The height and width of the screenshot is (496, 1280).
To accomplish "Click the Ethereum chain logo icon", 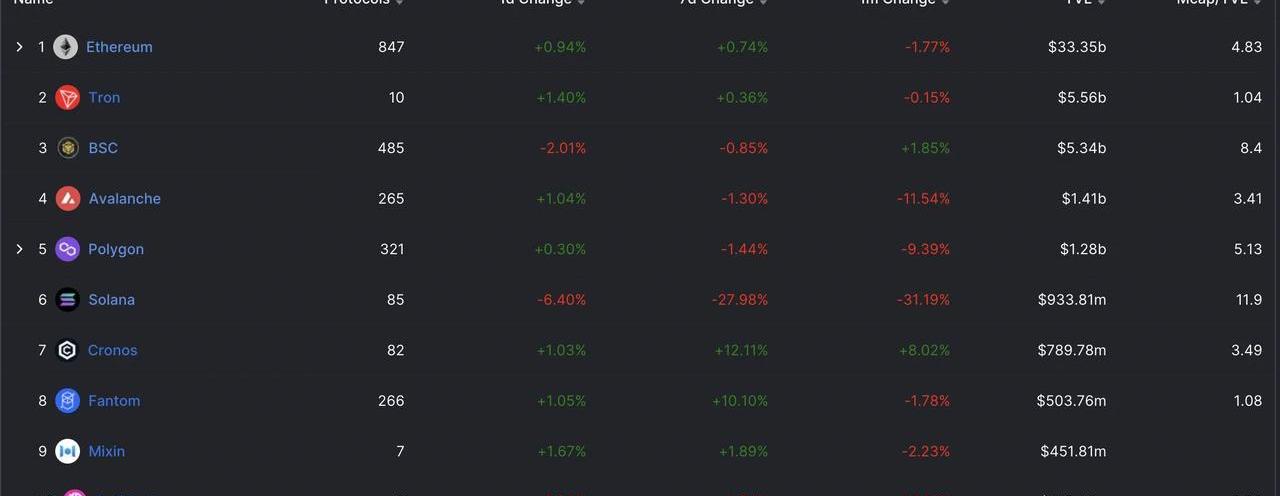I will point(66,47).
